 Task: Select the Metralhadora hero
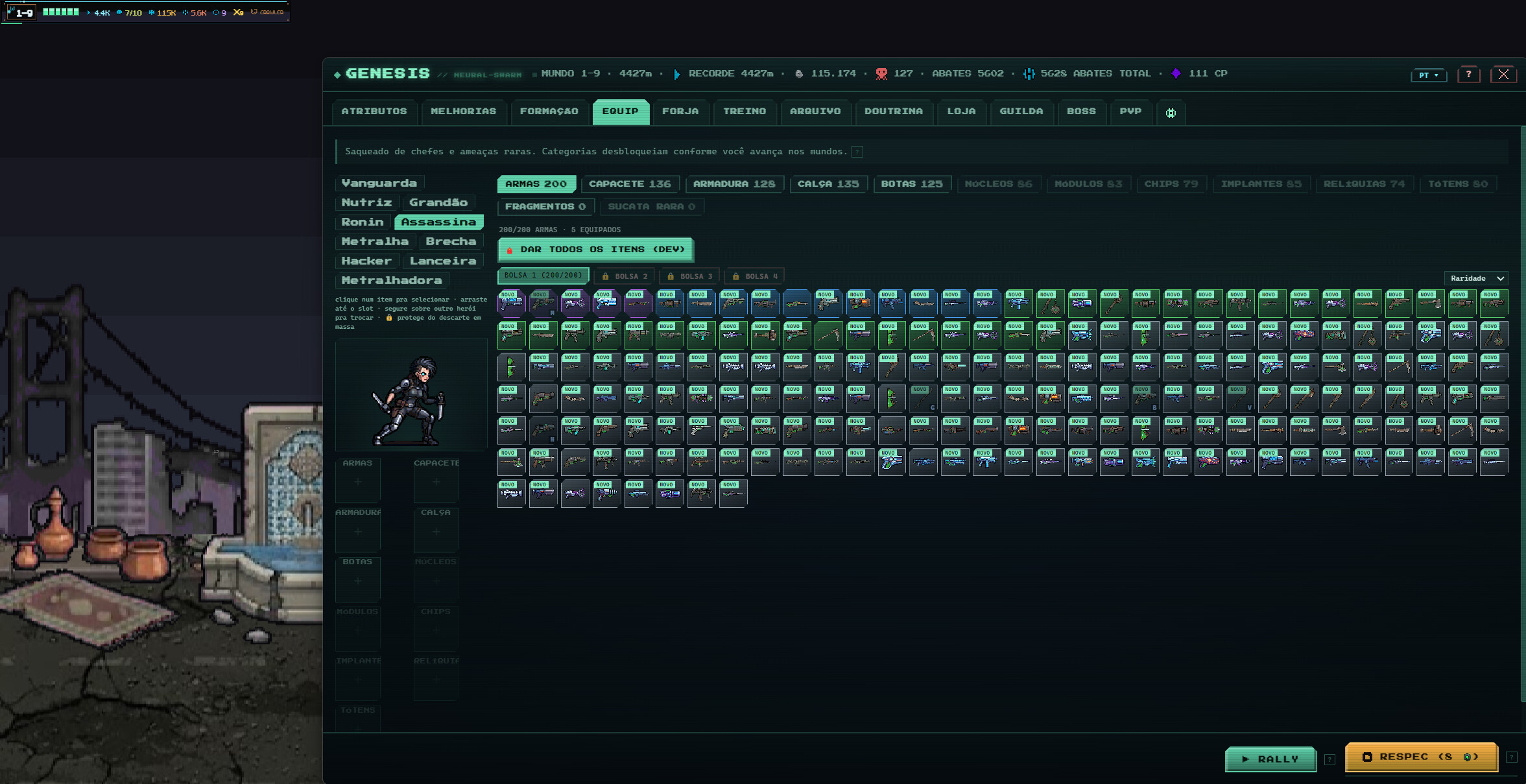pyautogui.click(x=392, y=281)
